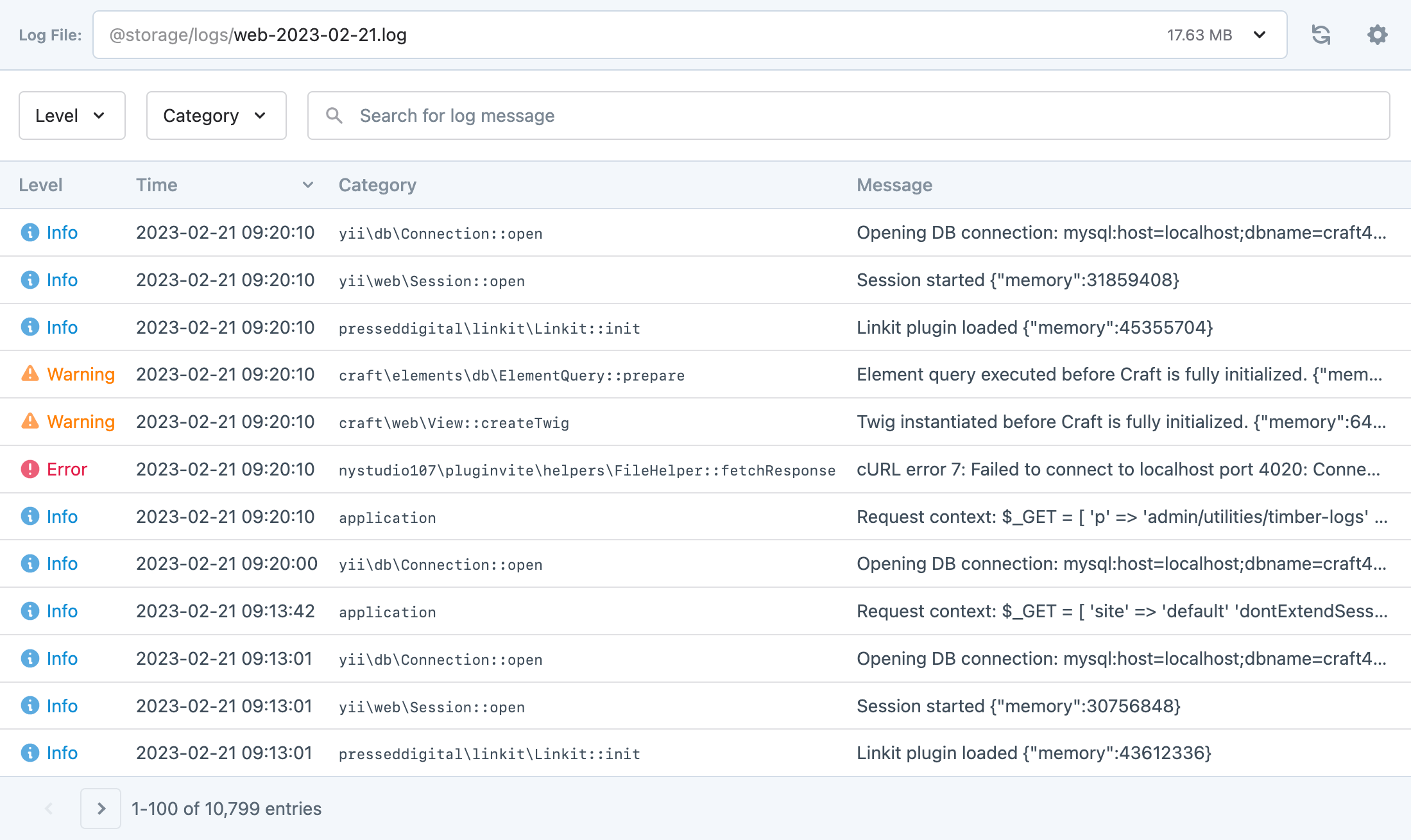The width and height of the screenshot is (1411, 840).
Task: Toggle the Time column sort arrow
Action: coord(308,185)
